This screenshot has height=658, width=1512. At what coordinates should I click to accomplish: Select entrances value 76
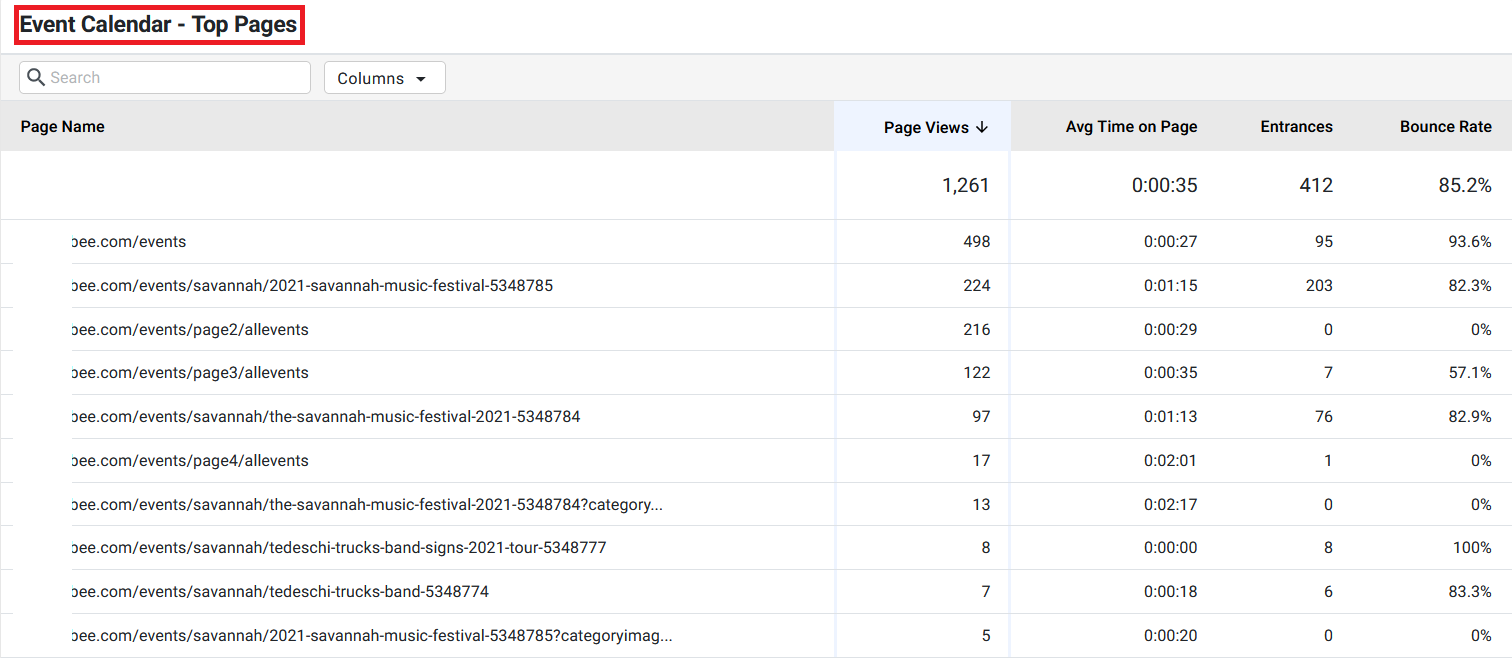pos(1324,417)
